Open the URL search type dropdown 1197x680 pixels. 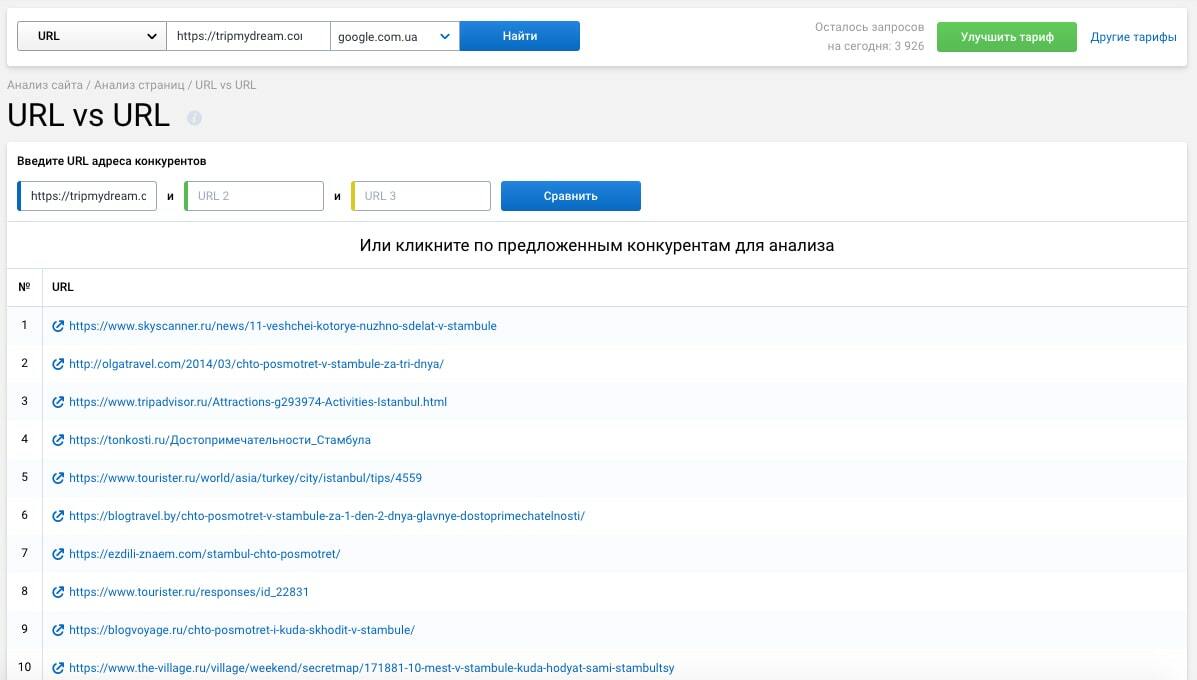click(91, 36)
